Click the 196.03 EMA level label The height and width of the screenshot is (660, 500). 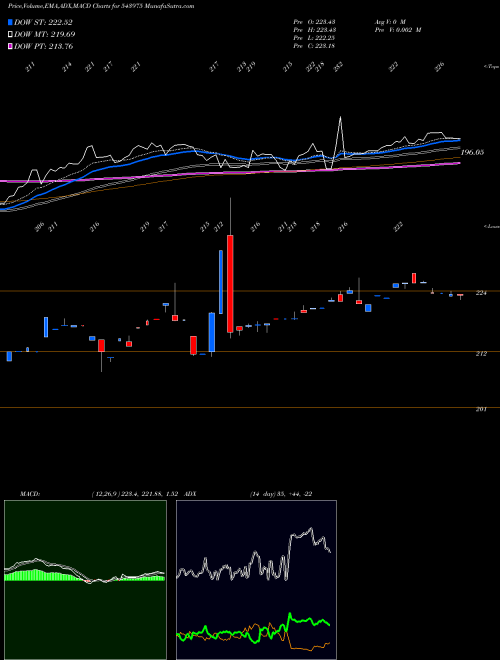pos(472,152)
